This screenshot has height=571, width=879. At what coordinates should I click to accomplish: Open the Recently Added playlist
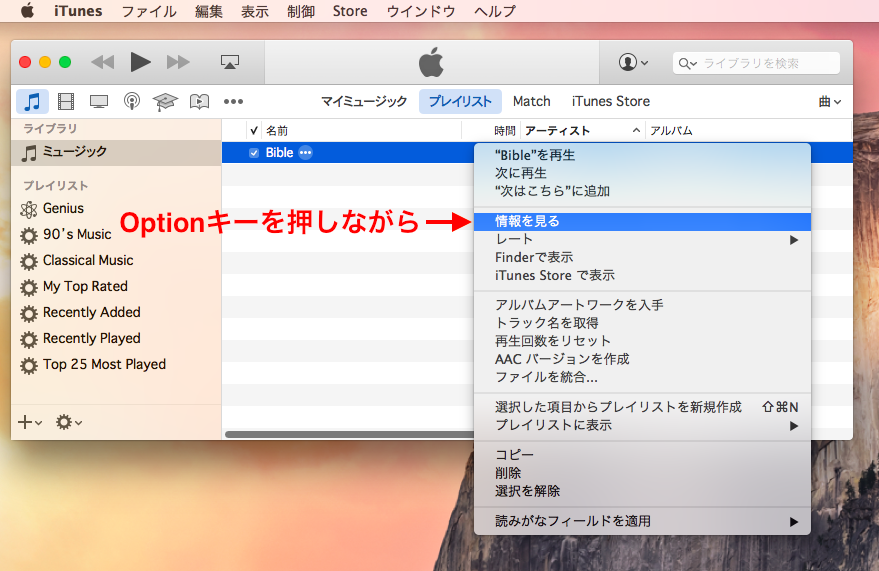pyautogui.click(x=116, y=313)
